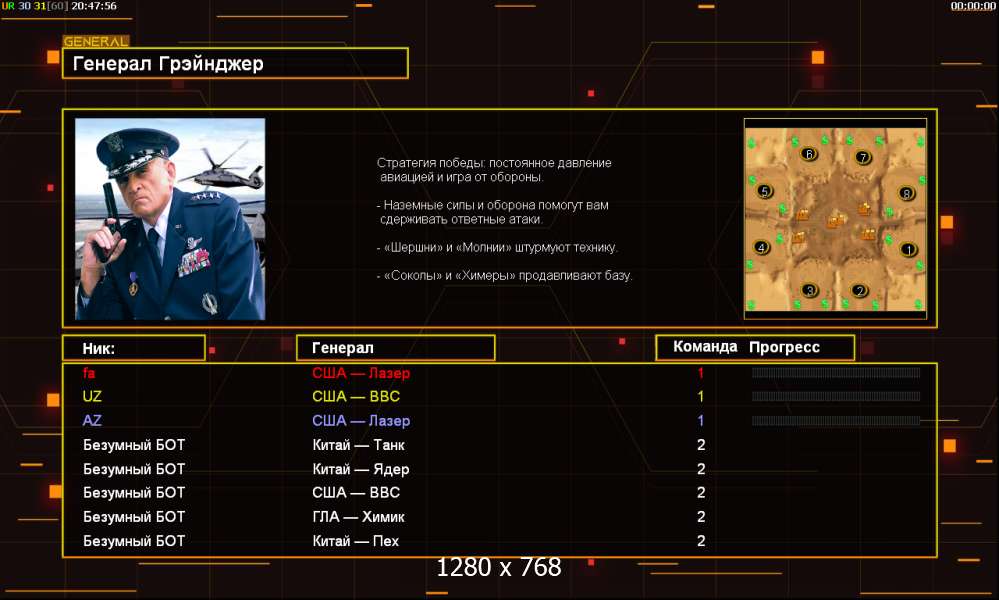Click the '«Соколы» и «Химеры»' tip line
This screenshot has width=999, height=600.
(504, 275)
